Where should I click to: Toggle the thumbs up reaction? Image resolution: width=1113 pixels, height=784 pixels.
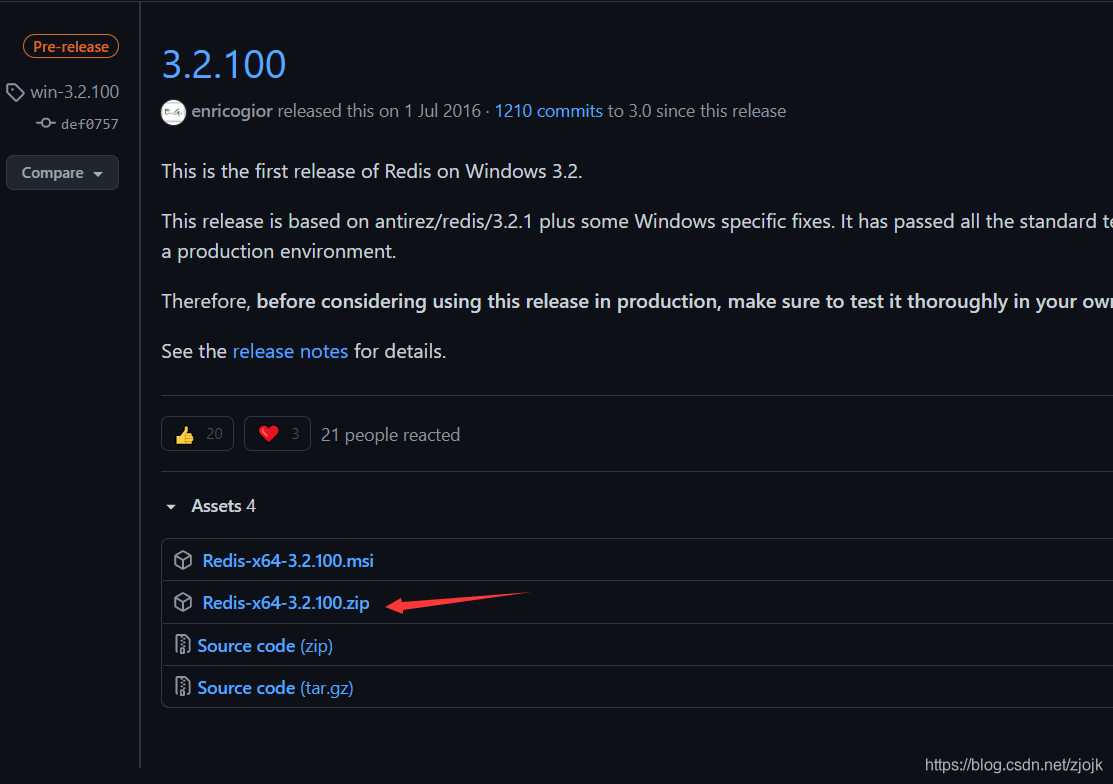pyautogui.click(x=197, y=434)
